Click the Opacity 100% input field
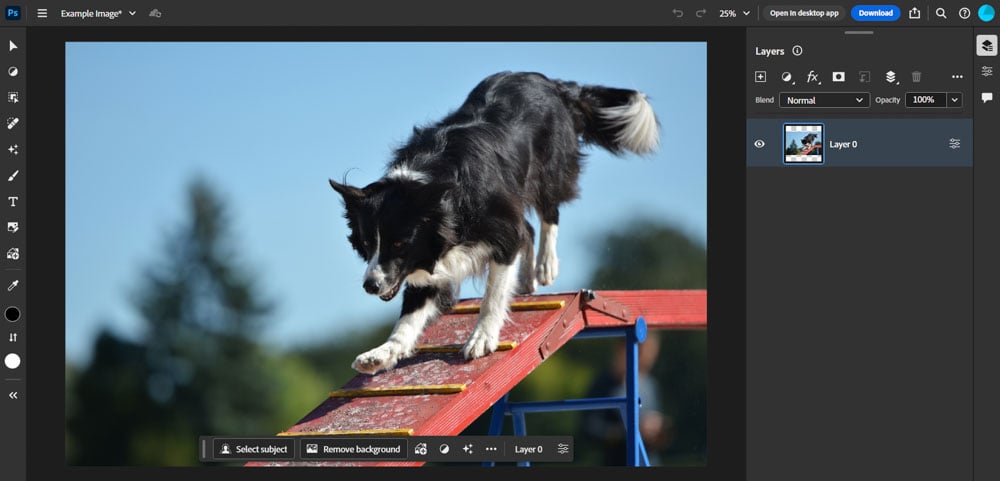Image resolution: width=1000 pixels, height=481 pixels. click(x=926, y=100)
